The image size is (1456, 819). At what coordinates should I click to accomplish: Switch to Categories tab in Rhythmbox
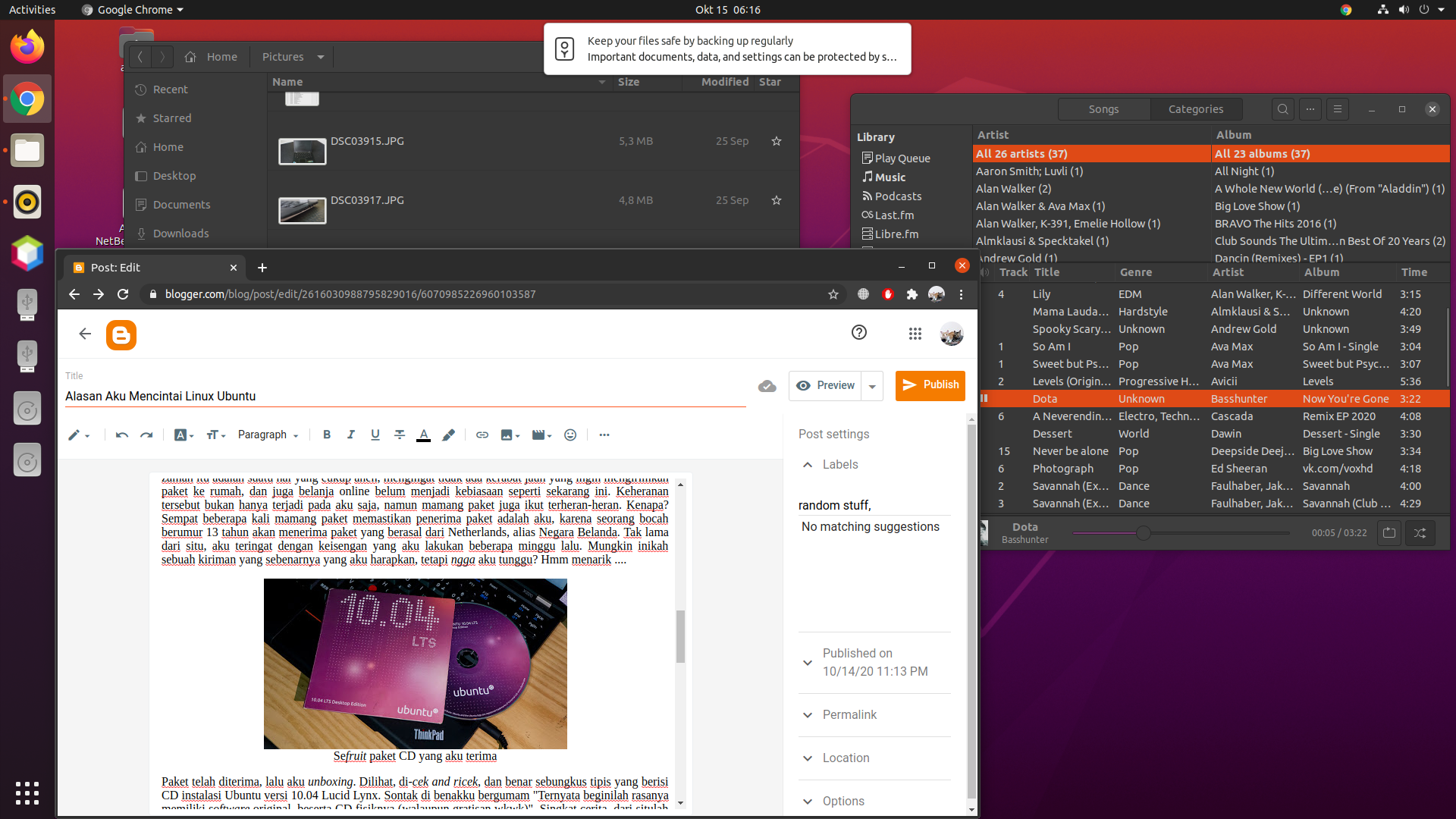1195,109
